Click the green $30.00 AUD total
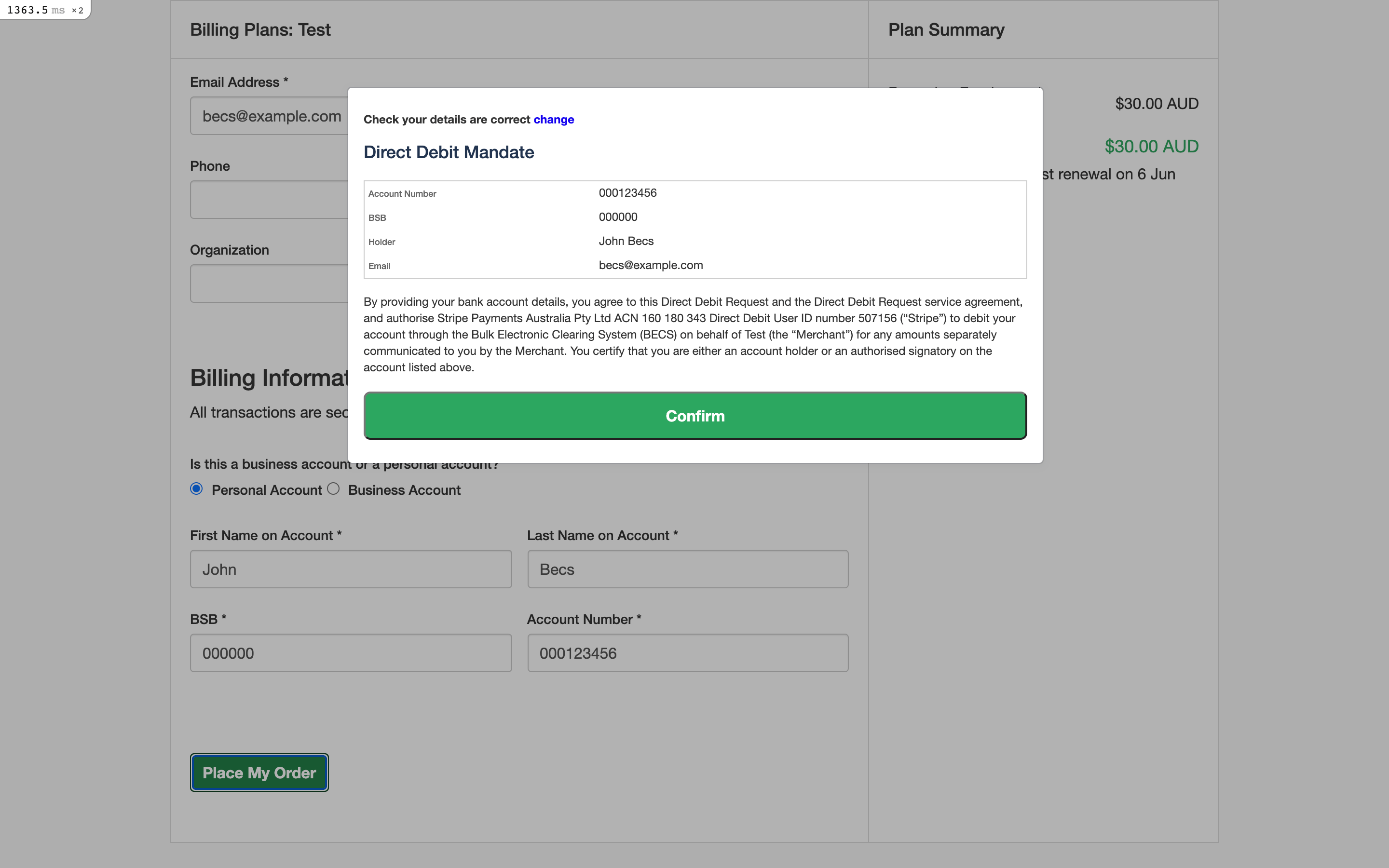This screenshot has width=1389, height=868. click(x=1151, y=147)
